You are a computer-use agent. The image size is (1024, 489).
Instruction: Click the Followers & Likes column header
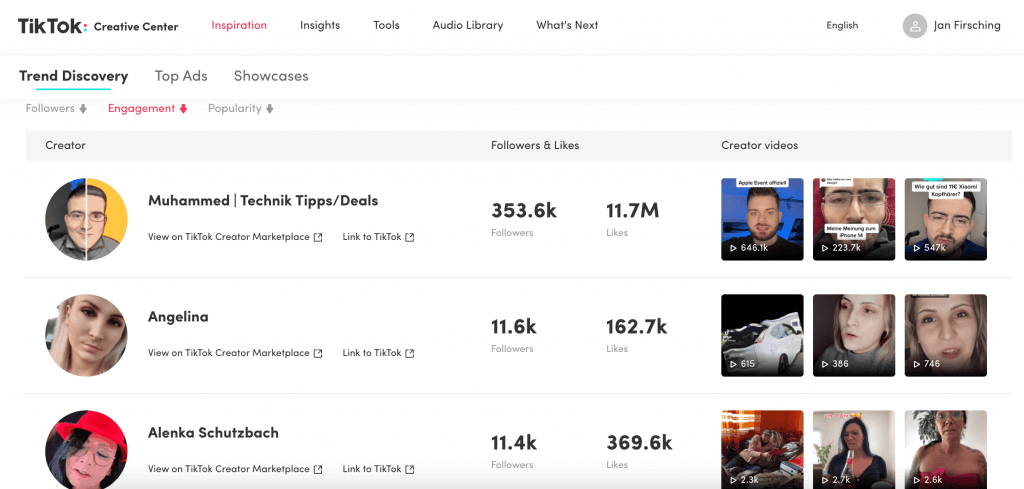[535, 146]
